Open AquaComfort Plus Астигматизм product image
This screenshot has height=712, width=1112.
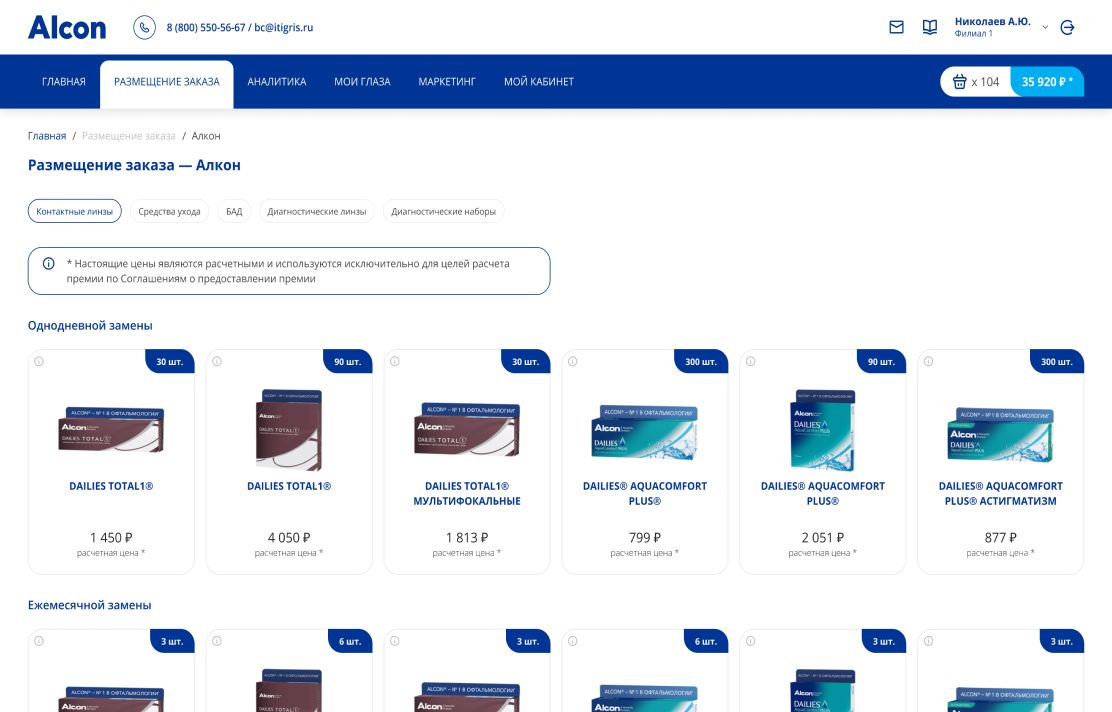(1001, 434)
